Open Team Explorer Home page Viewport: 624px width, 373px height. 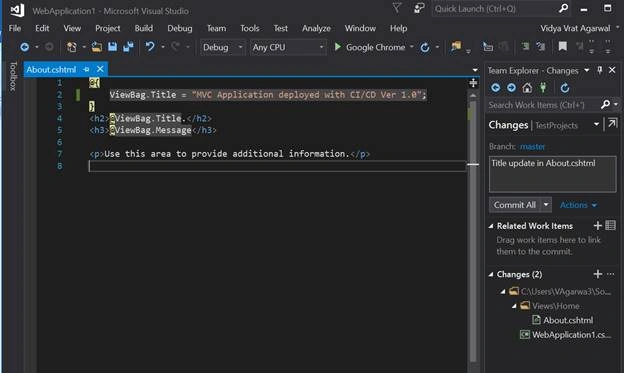[x=527, y=88]
